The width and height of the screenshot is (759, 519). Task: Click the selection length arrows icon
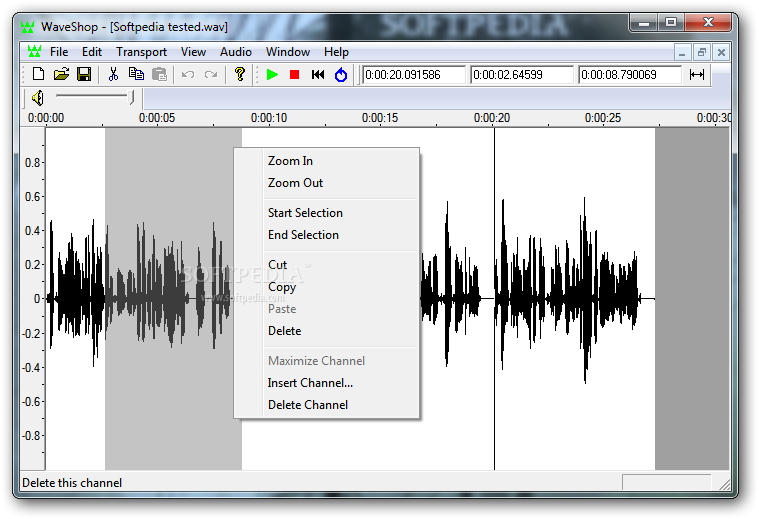[697, 75]
